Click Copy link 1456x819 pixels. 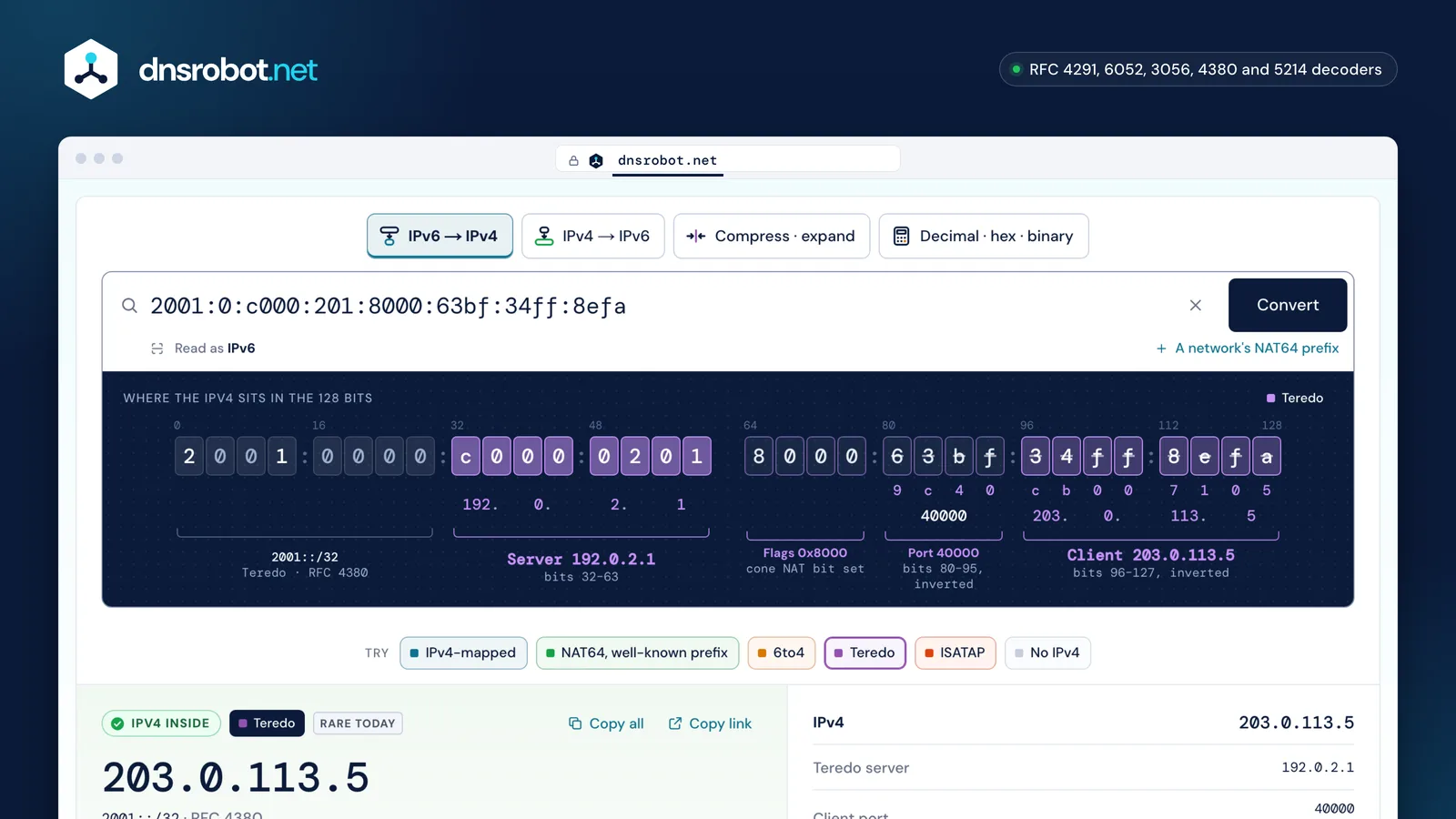tap(710, 723)
